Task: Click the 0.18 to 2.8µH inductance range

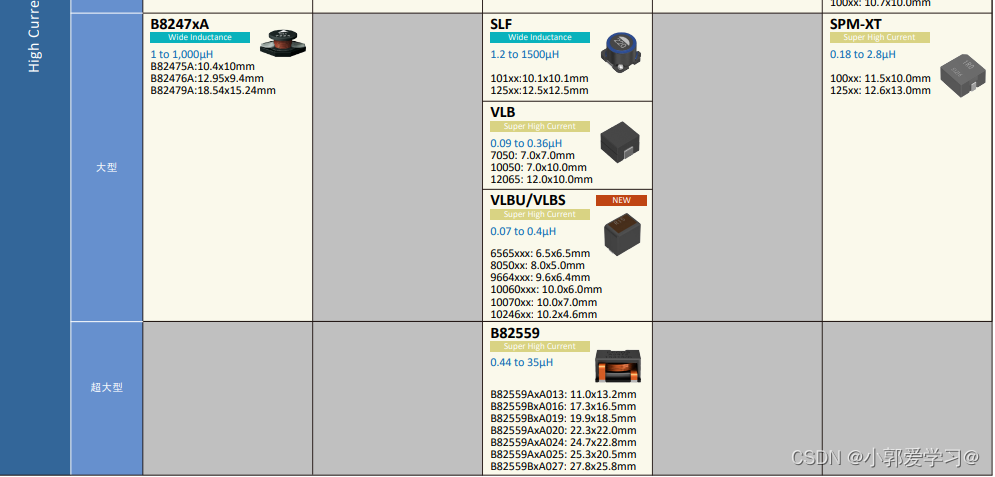Action: pos(863,55)
